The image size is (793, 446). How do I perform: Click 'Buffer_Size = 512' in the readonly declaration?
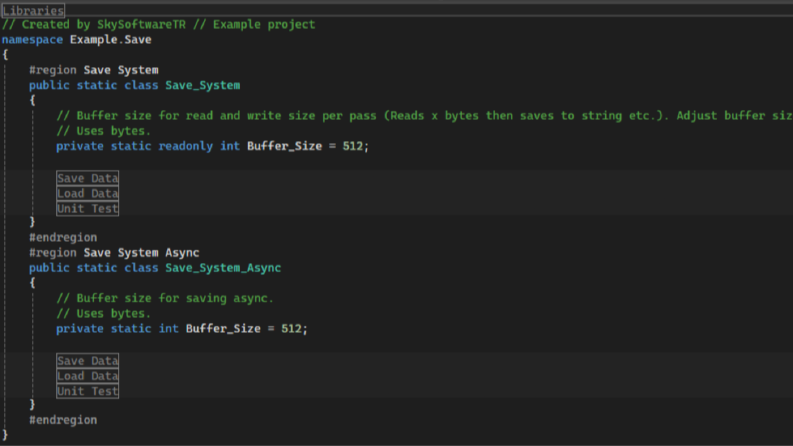tap(305, 146)
